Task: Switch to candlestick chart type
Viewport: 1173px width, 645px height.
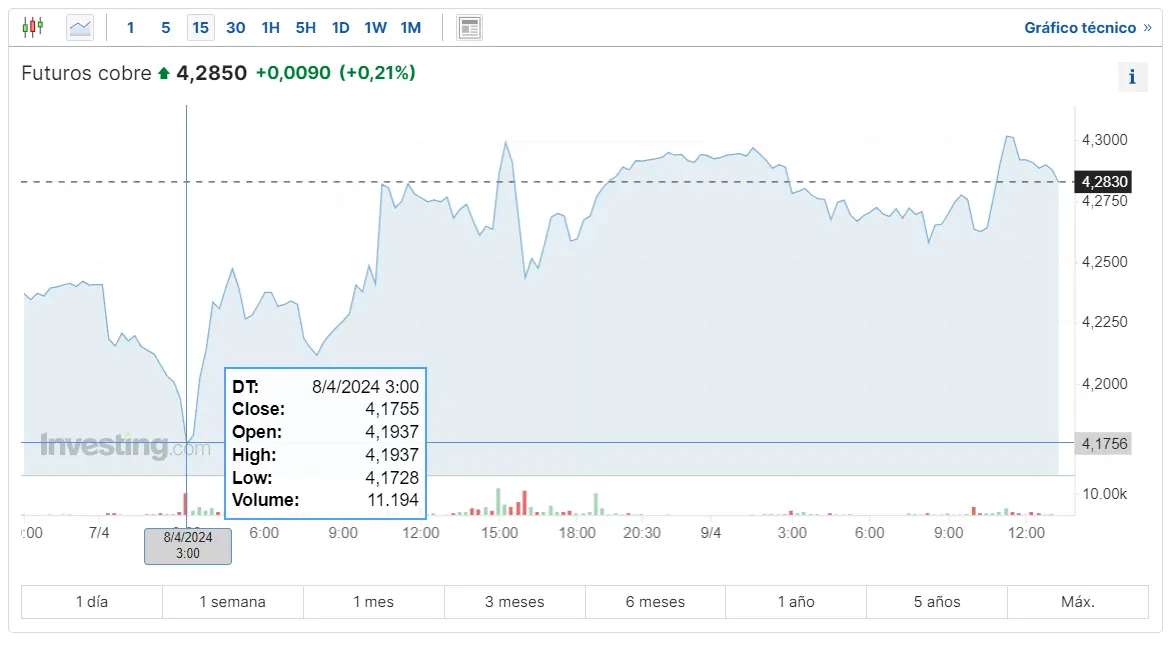Action: tap(33, 27)
